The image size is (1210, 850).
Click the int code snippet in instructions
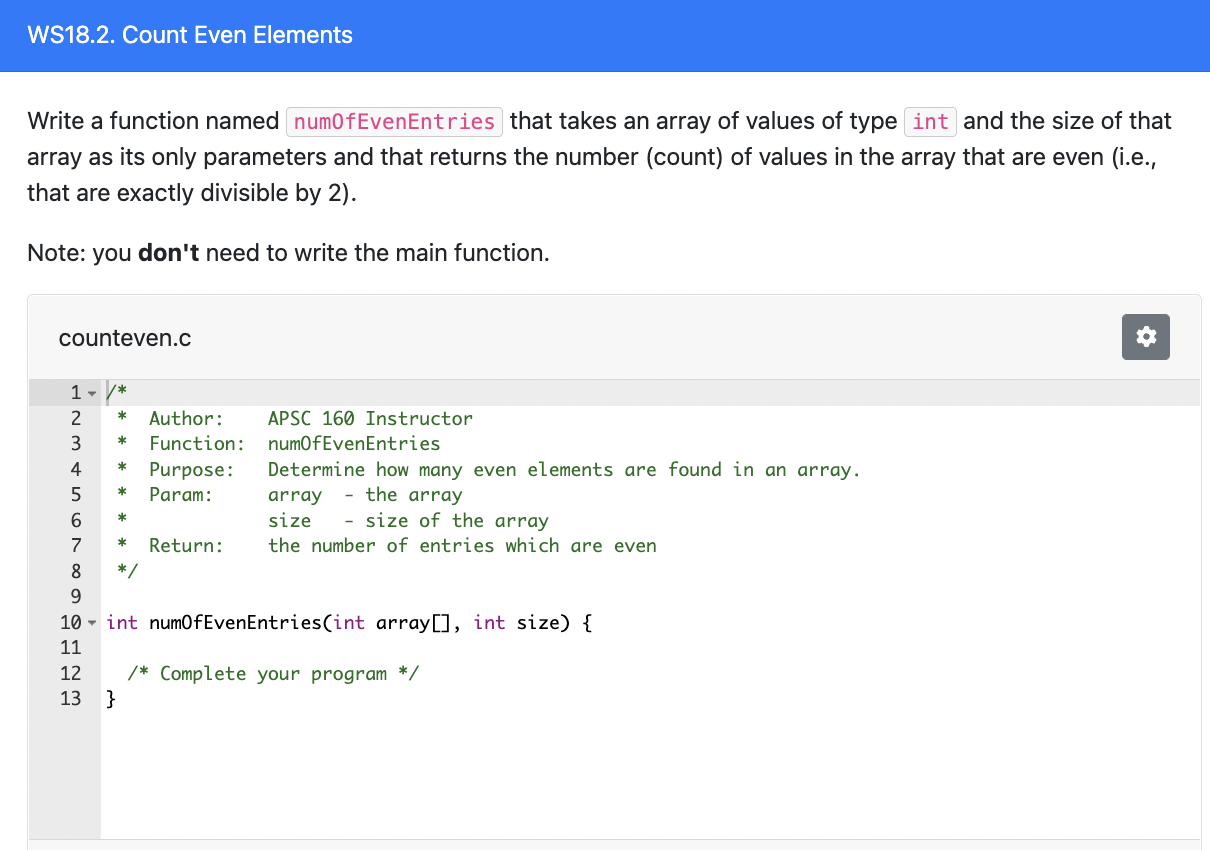point(930,121)
